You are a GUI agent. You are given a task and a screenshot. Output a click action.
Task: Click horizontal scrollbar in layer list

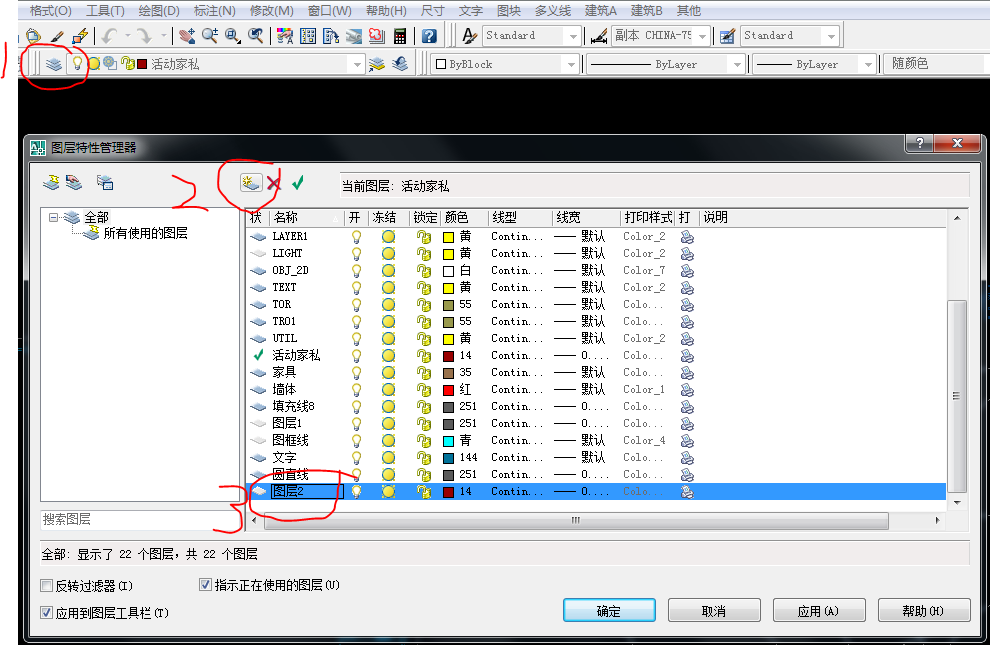576,521
